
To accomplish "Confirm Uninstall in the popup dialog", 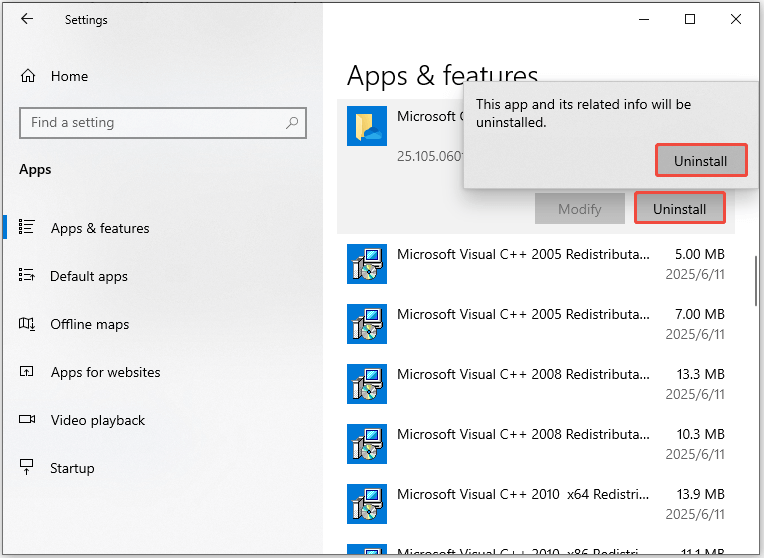I will point(701,160).
